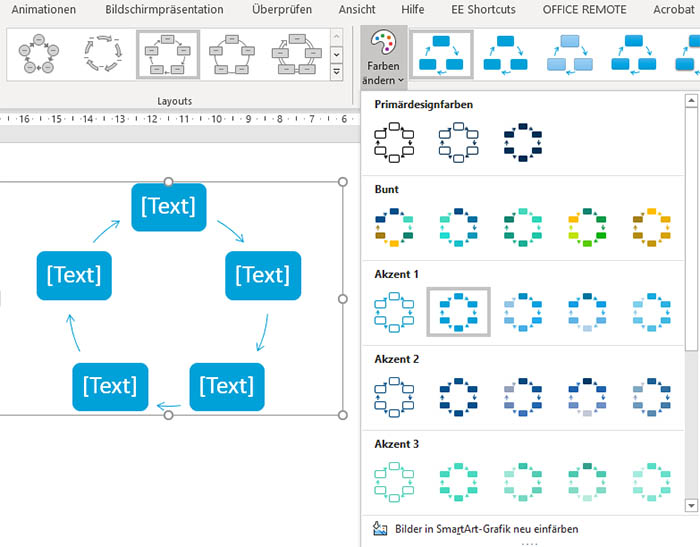Viewport: 700px width, 547px height.
Task: Choose second Bunt teal-blue scheme
Action: [458, 227]
